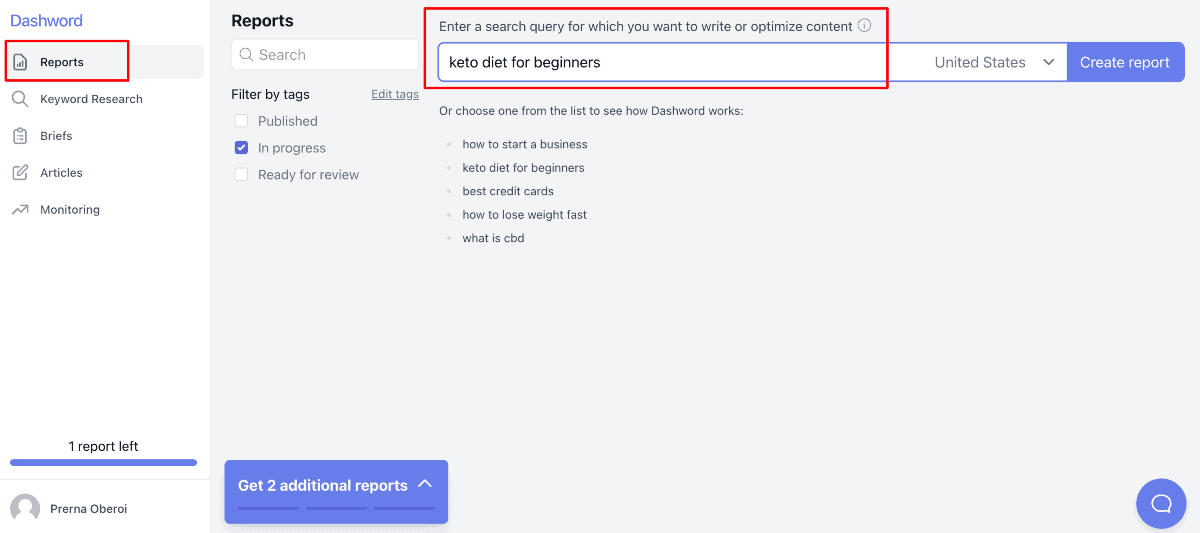Click the Monitoring trend arrow icon
The image size is (1200, 533).
20,210
